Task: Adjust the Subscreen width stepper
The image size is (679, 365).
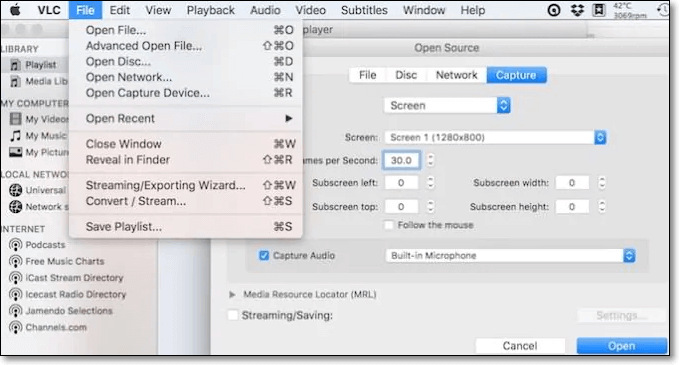Action: point(601,183)
